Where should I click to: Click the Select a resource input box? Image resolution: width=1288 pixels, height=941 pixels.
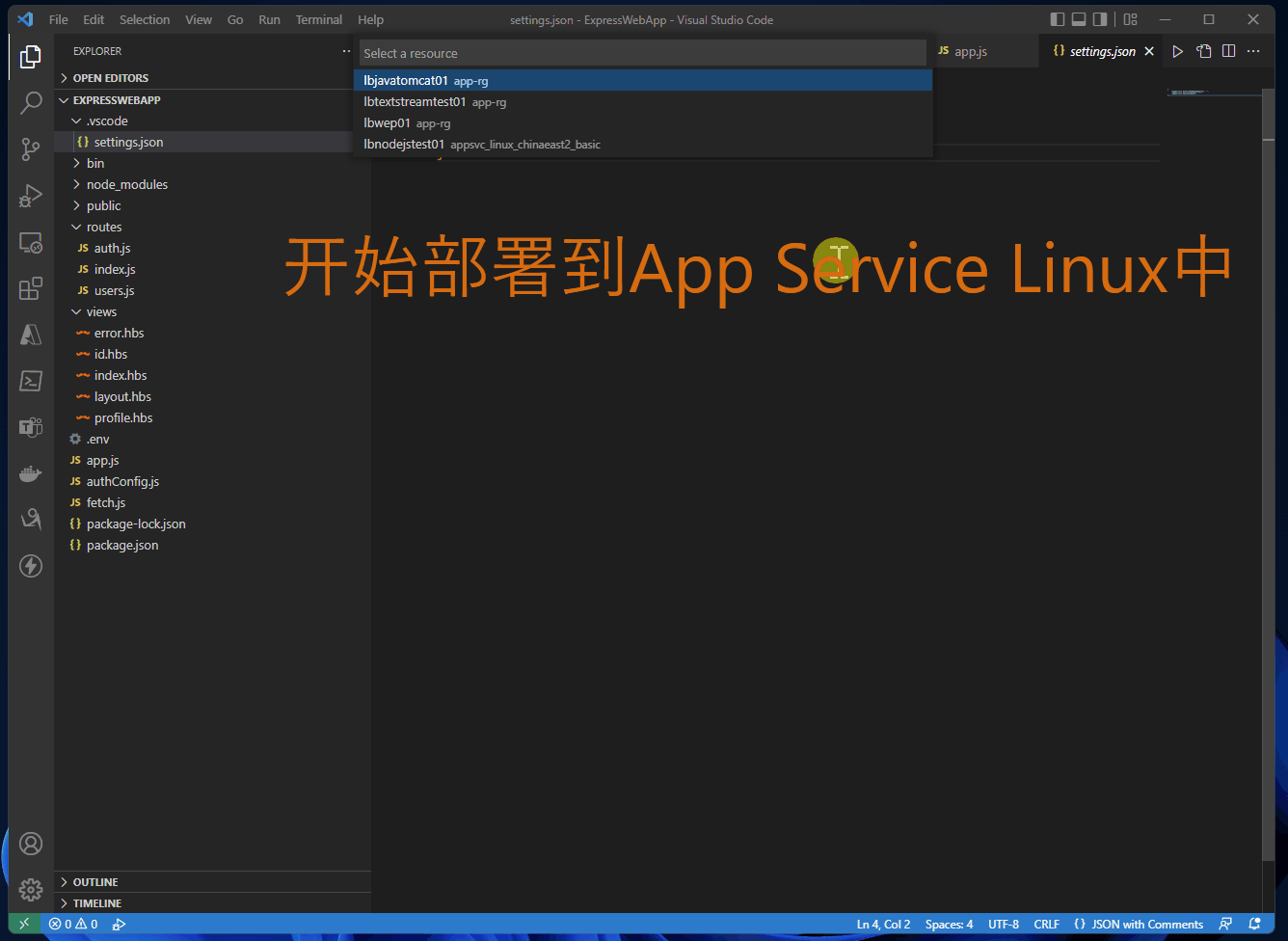pos(642,53)
